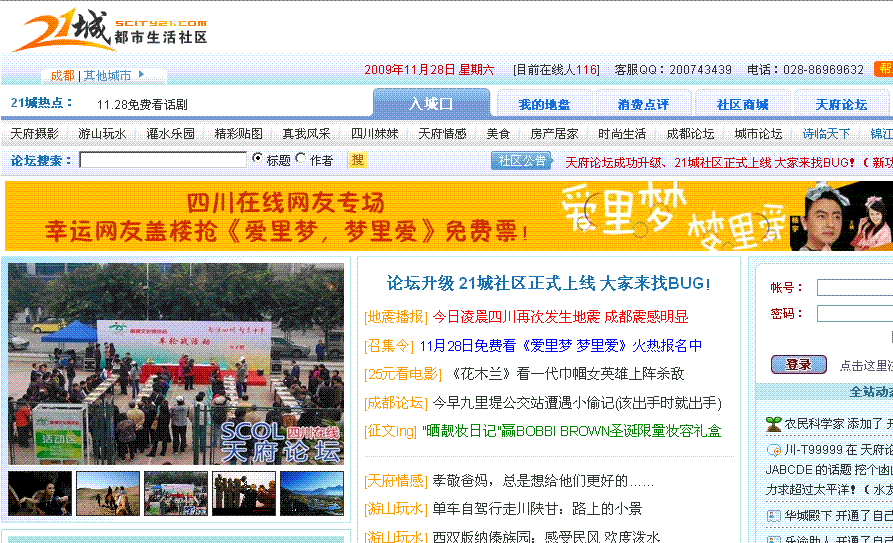The image size is (893, 543).
Task: Open the 25元看电影 category tag
Action: click(x=403, y=374)
